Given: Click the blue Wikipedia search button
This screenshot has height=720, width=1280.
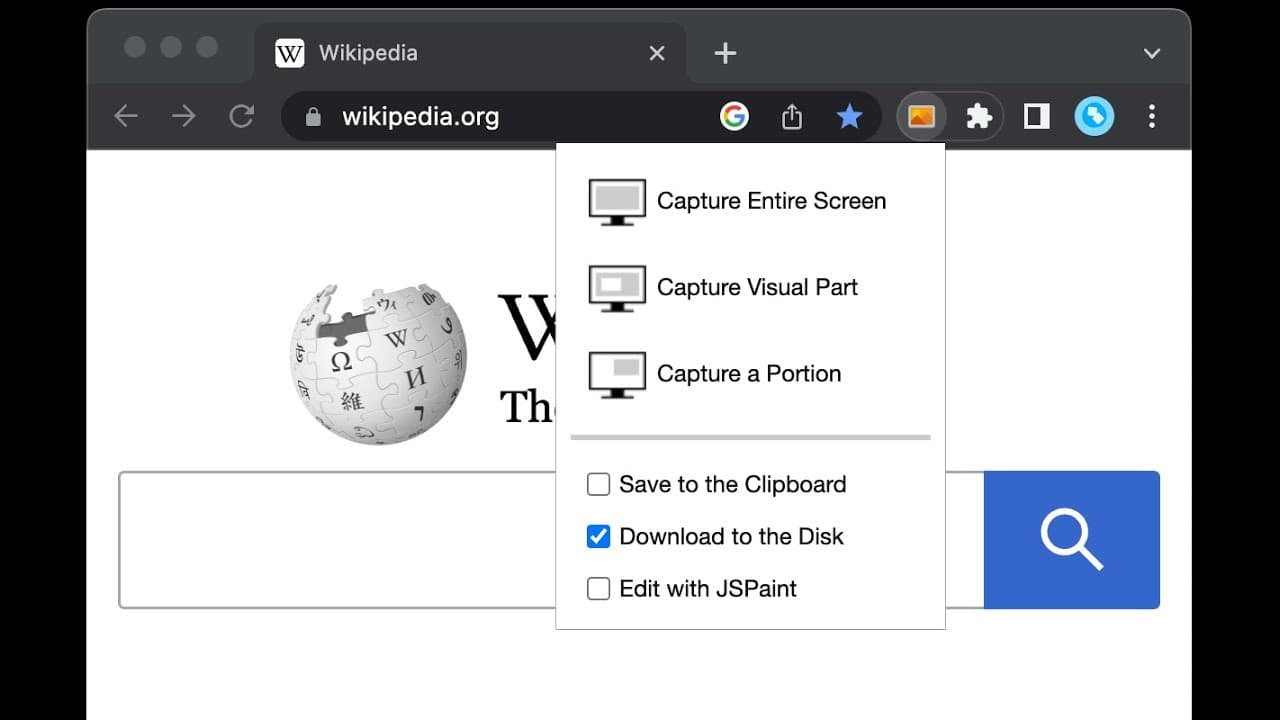Looking at the screenshot, I should [1072, 540].
